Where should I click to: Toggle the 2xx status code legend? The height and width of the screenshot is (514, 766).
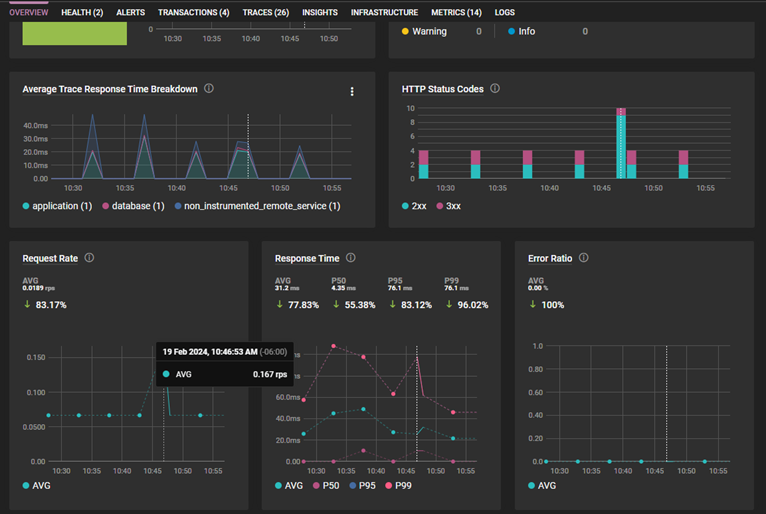414,206
